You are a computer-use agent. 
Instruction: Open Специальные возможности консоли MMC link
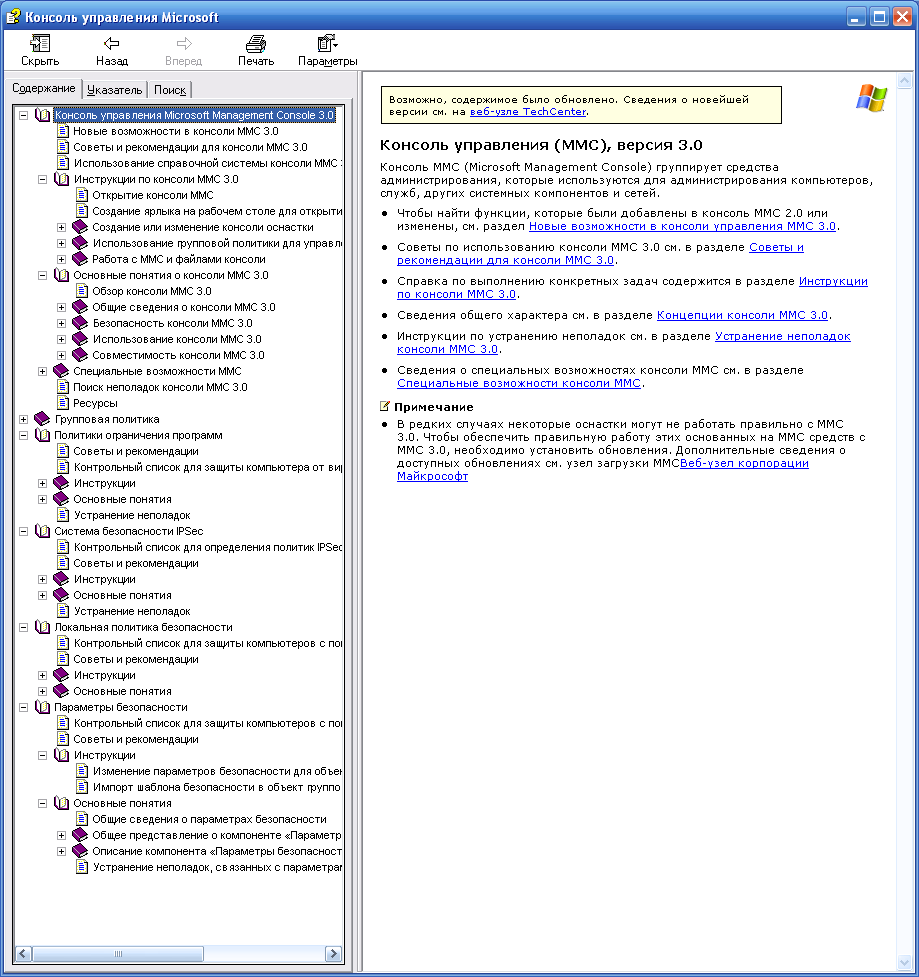pos(519,383)
